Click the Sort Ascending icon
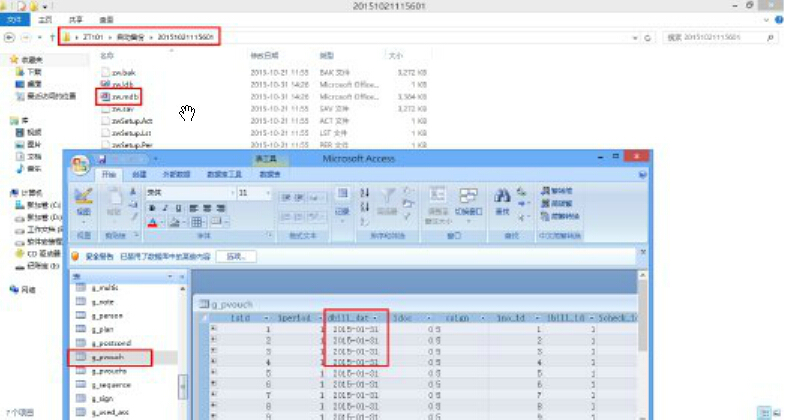 click(x=365, y=193)
